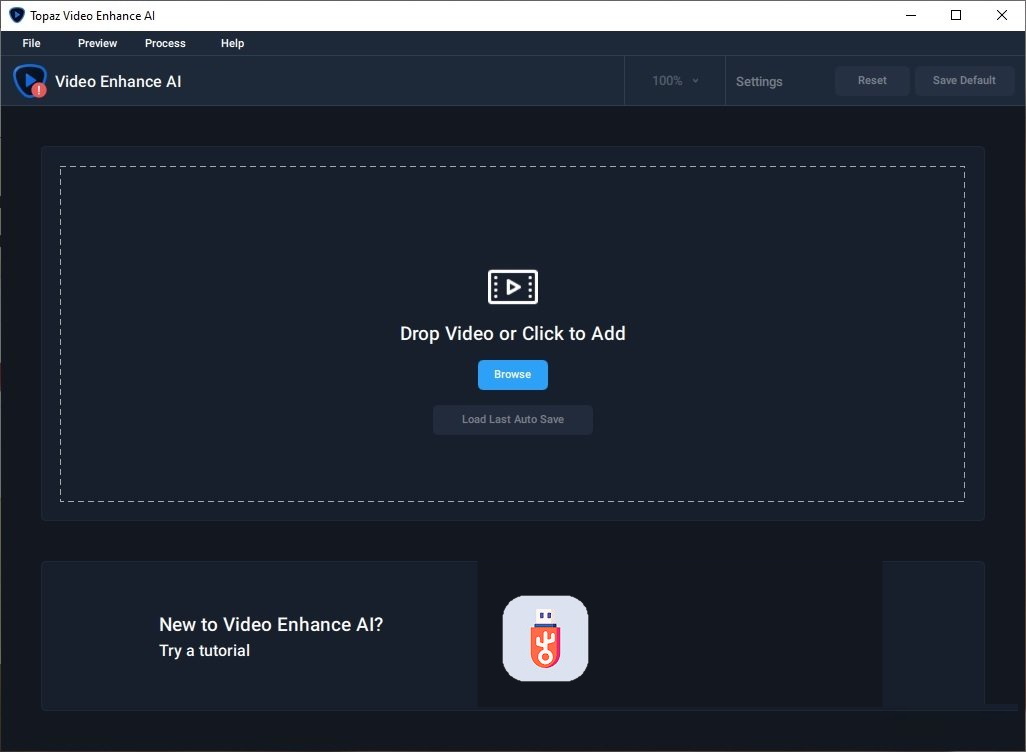1026x752 pixels.
Task: Click the Try a tutorial text
Action: tap(204, 651)
